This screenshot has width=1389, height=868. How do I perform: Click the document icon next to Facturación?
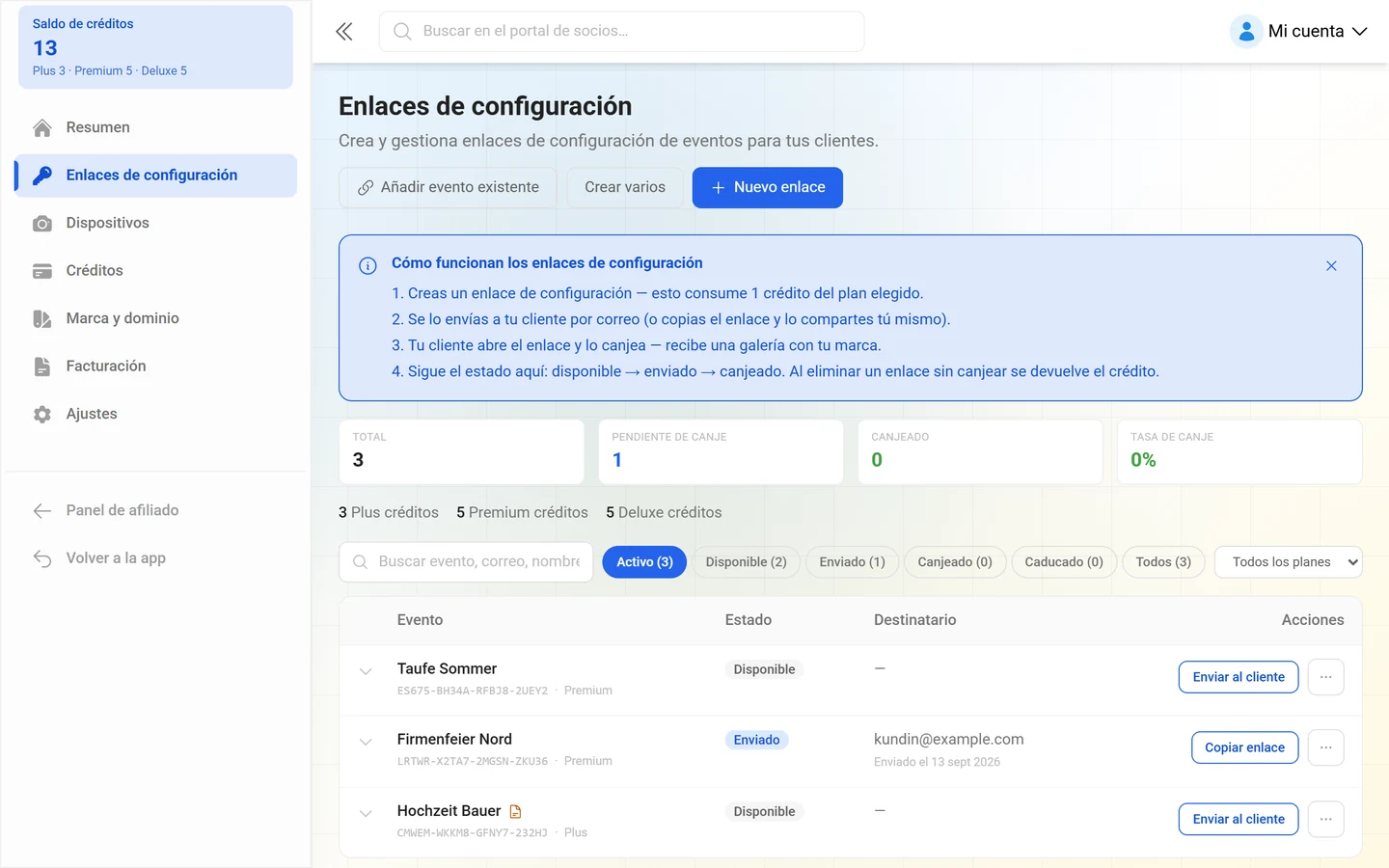coord(42,366)
